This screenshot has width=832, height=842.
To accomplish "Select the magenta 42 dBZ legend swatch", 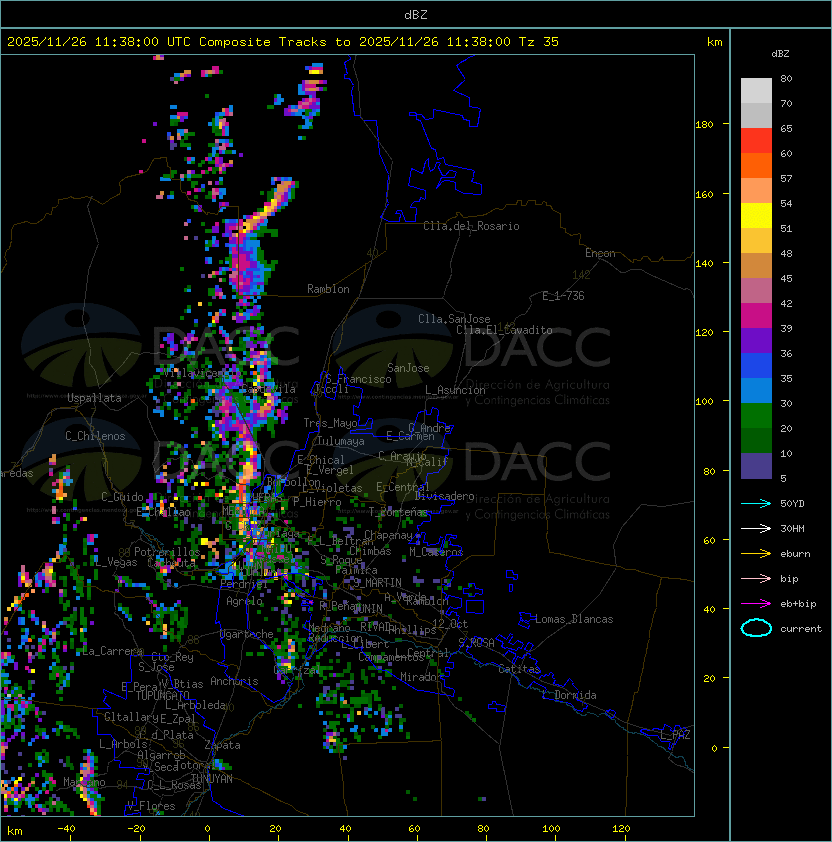I will [x=756, y=316].
